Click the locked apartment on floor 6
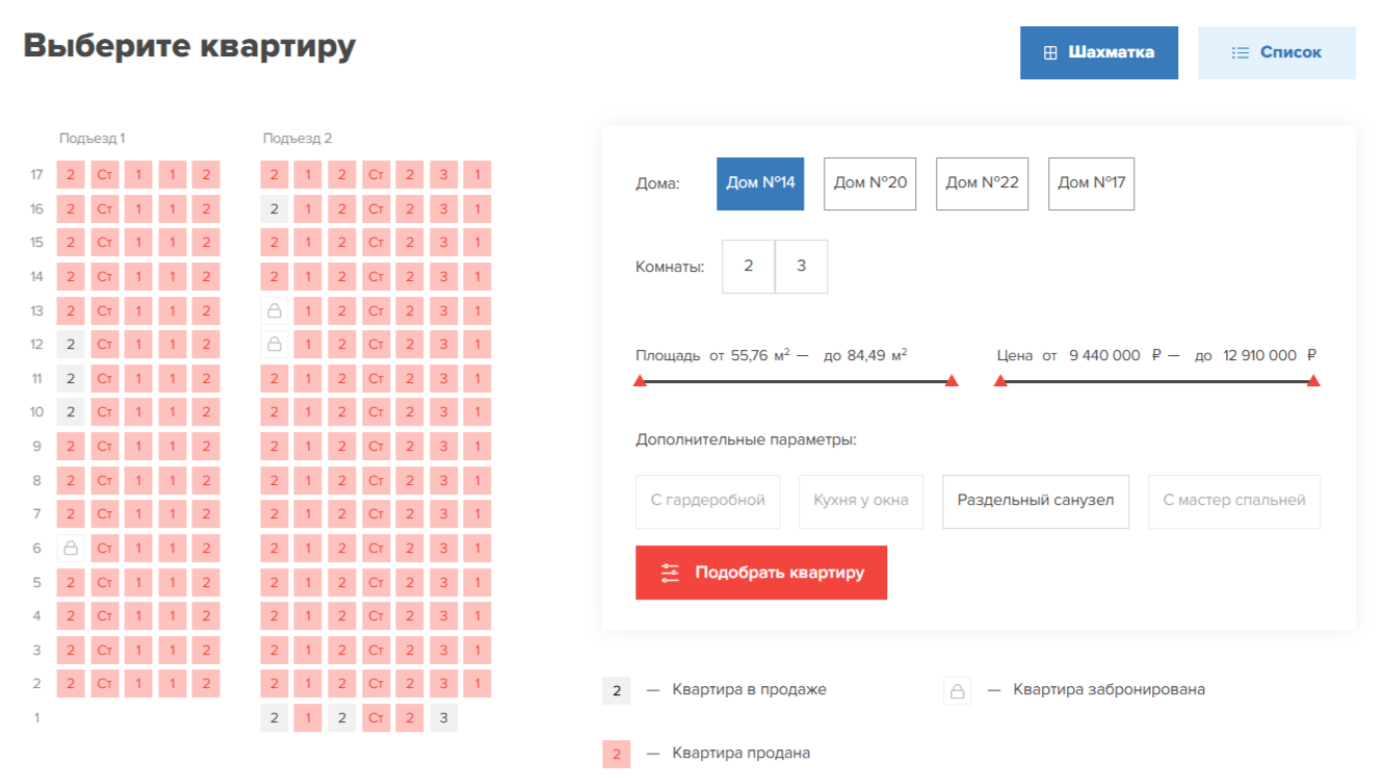This screenshot has width=1390, height=778. tap(70, 548)
